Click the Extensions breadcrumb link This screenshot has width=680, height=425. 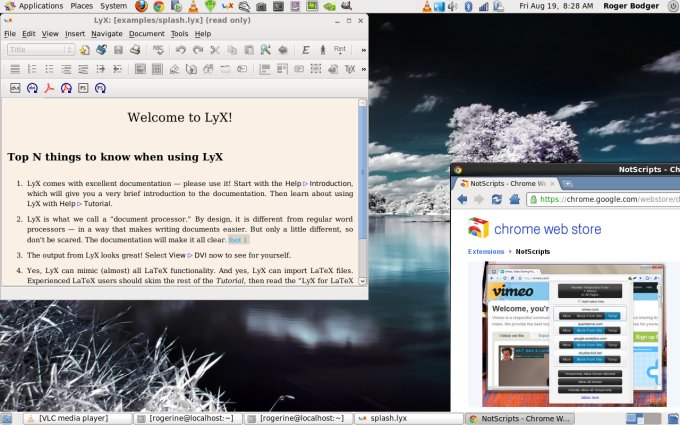[486, 252]
